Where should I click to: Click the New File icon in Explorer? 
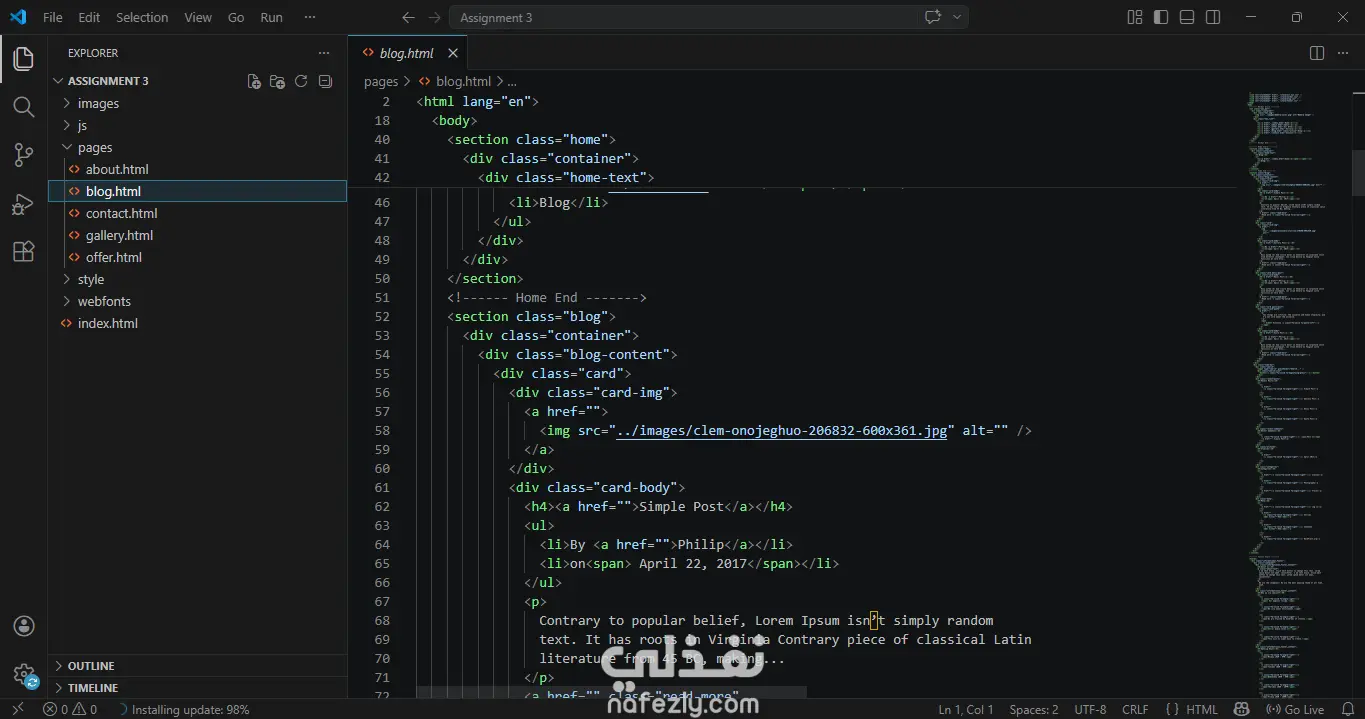click(254, 81)
